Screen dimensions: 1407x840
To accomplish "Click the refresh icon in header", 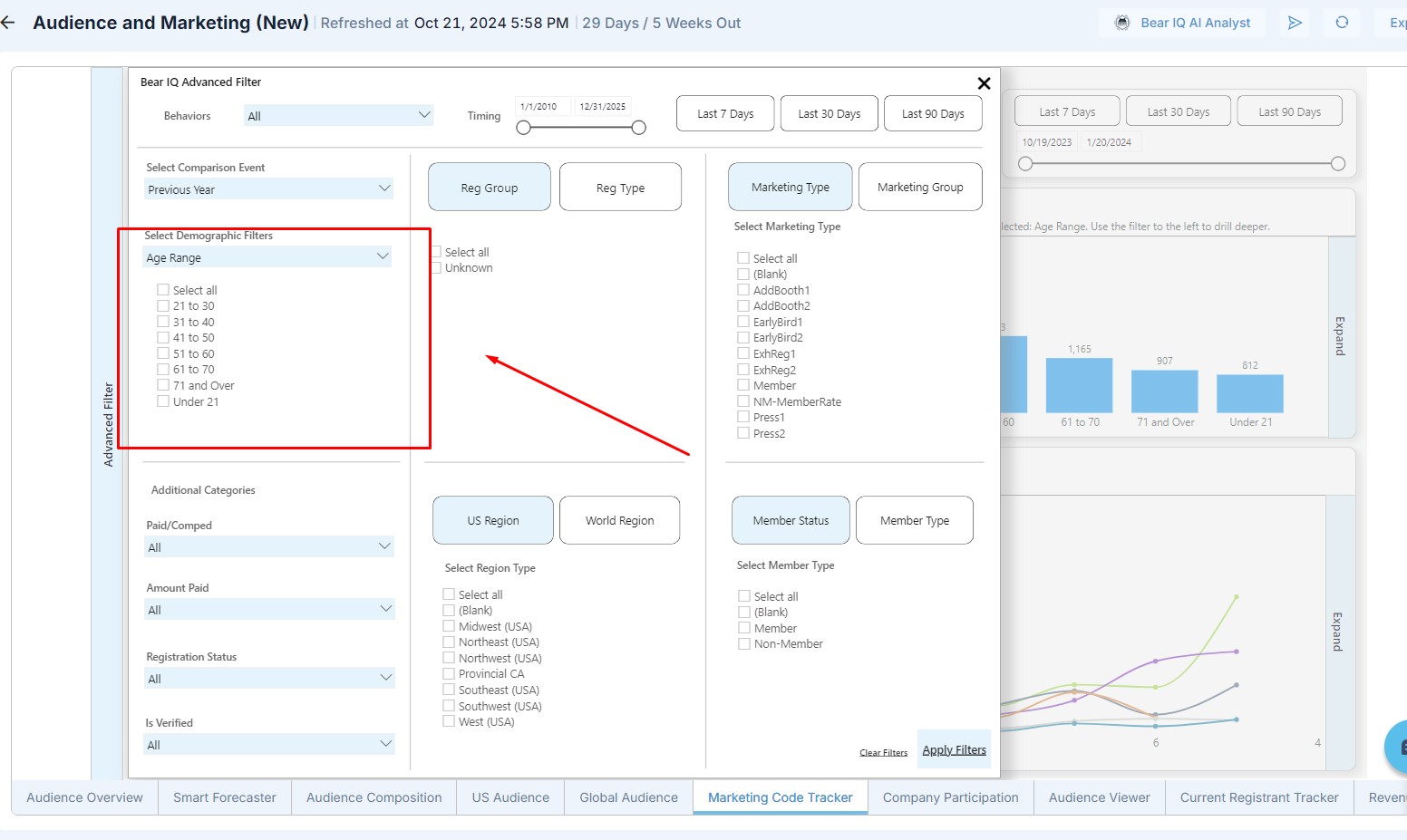I will coord(1342,23).
